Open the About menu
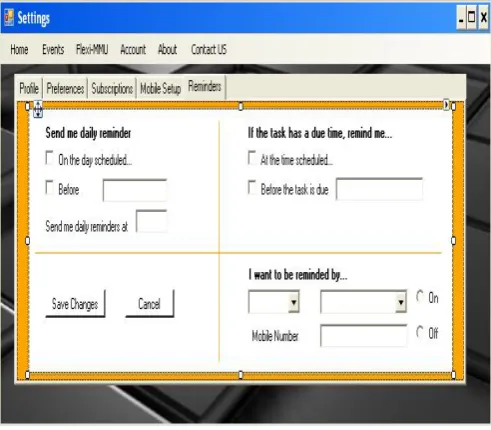Viewport: 491px width, 430px height. [167, 50]
